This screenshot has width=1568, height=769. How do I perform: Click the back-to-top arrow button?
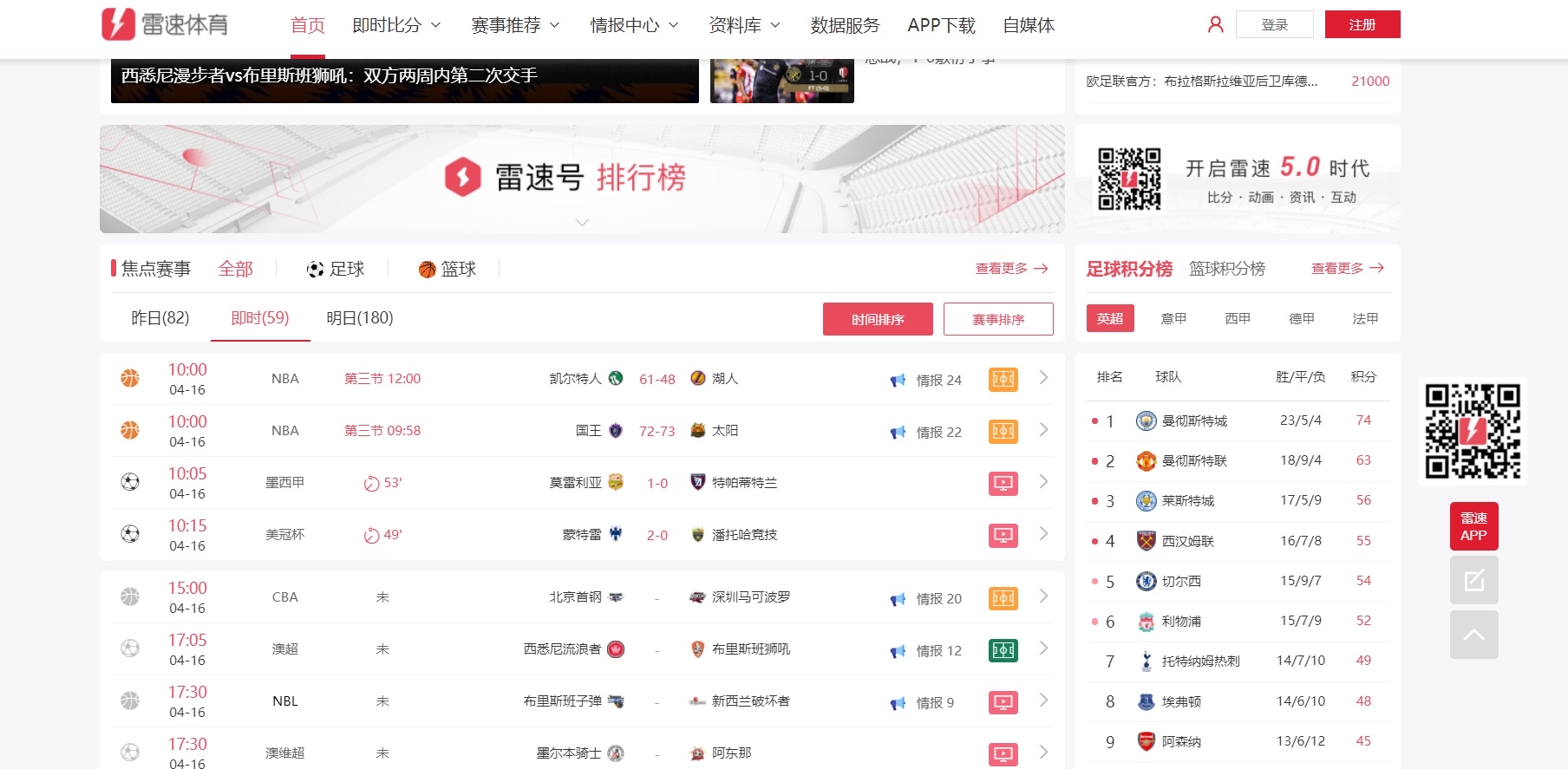(x=1473, y=635)
